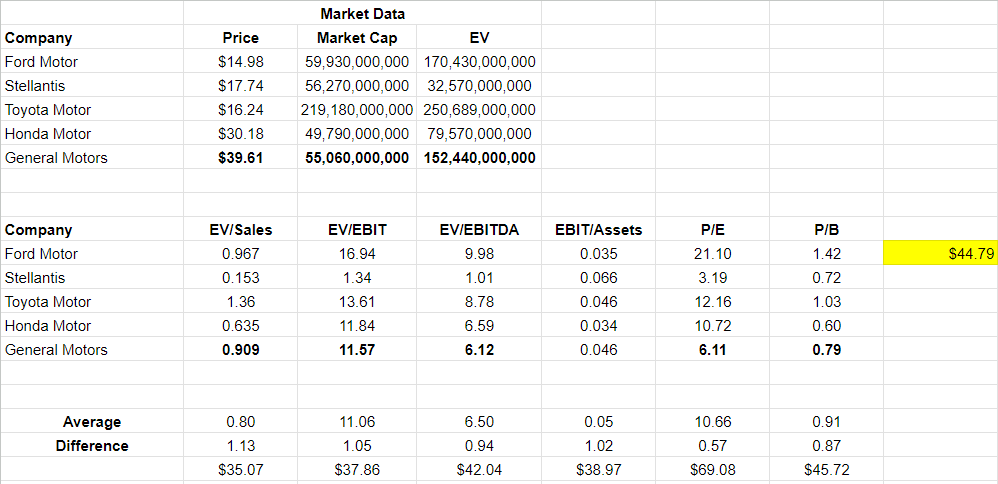Image resolution: width=998 pixels, height=484 pixels.
Task: Select the P/B column header
Action: tap(826, 230)
